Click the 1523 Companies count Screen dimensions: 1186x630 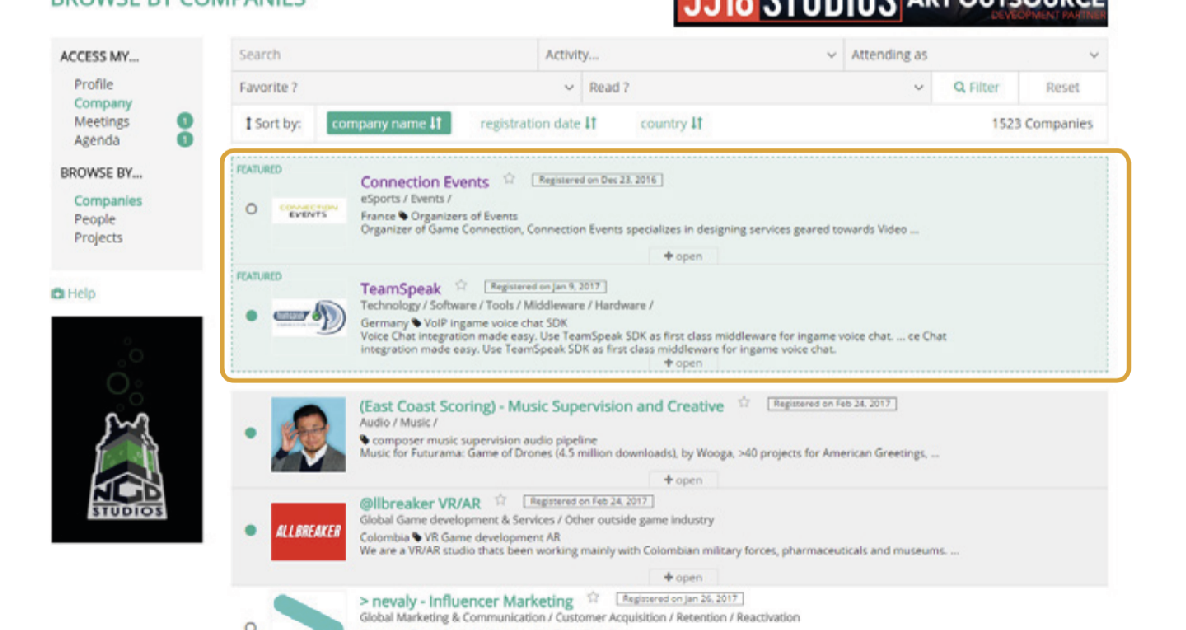tap(1042, 123)
